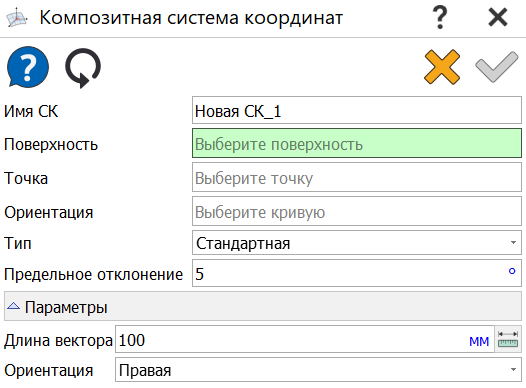
Task: Click the Имя СК name field
Action: [x=357, y=110]
